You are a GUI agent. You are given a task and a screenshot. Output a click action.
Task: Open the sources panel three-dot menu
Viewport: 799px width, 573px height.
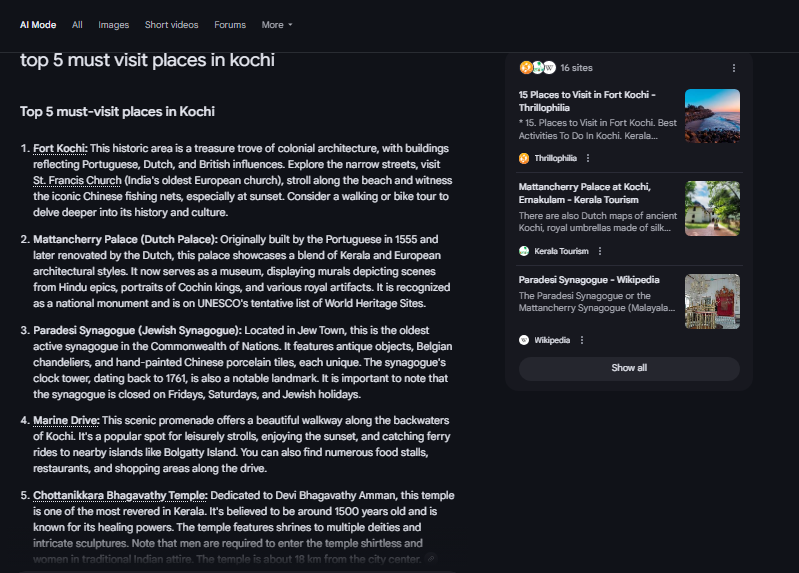[x=734, y=68]
